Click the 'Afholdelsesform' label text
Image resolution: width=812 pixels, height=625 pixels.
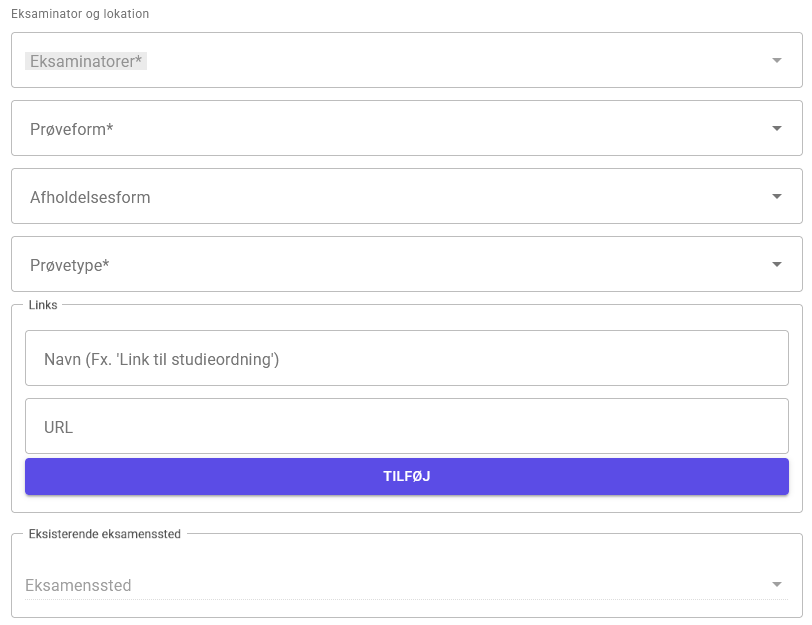coord(90,197)
